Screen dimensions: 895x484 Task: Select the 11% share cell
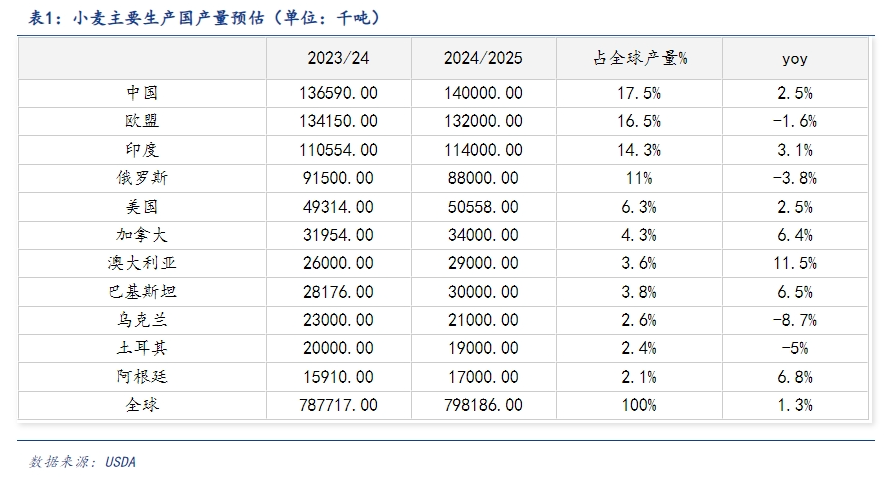pos(639,178)
